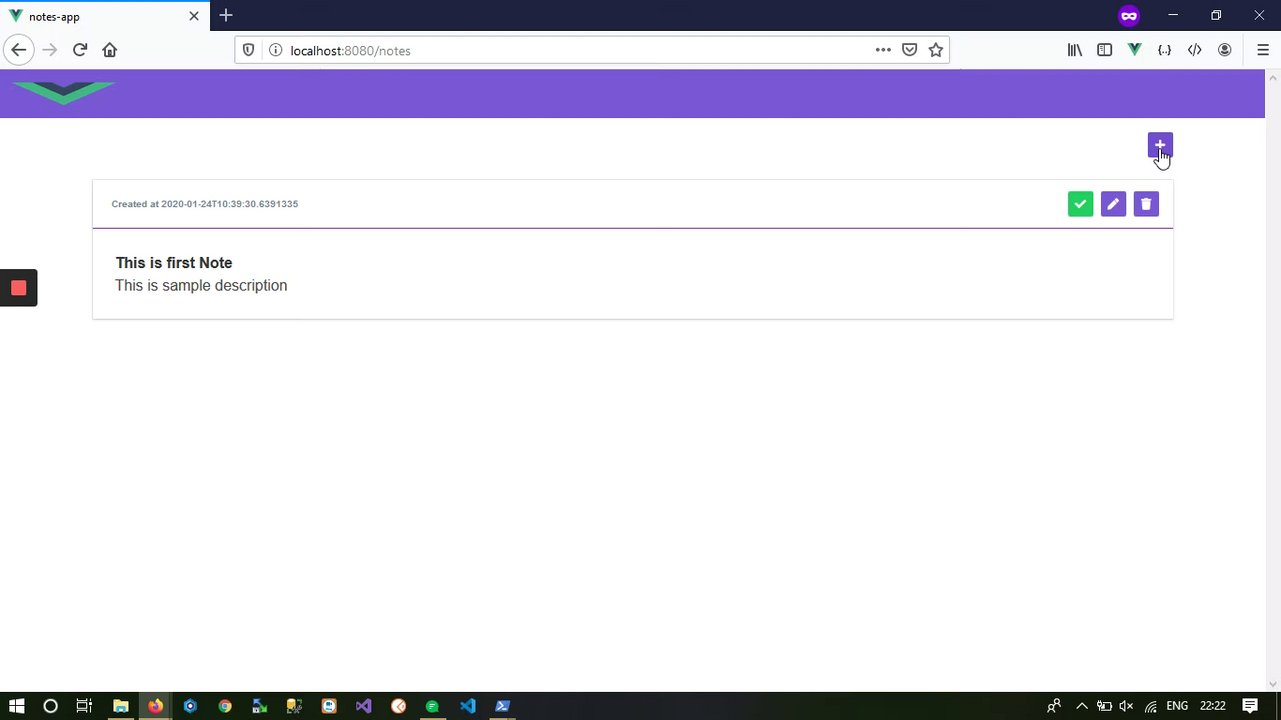Open tracking protection shield icon
Viewport: 1281px width, 720px height.
(249, 50)
